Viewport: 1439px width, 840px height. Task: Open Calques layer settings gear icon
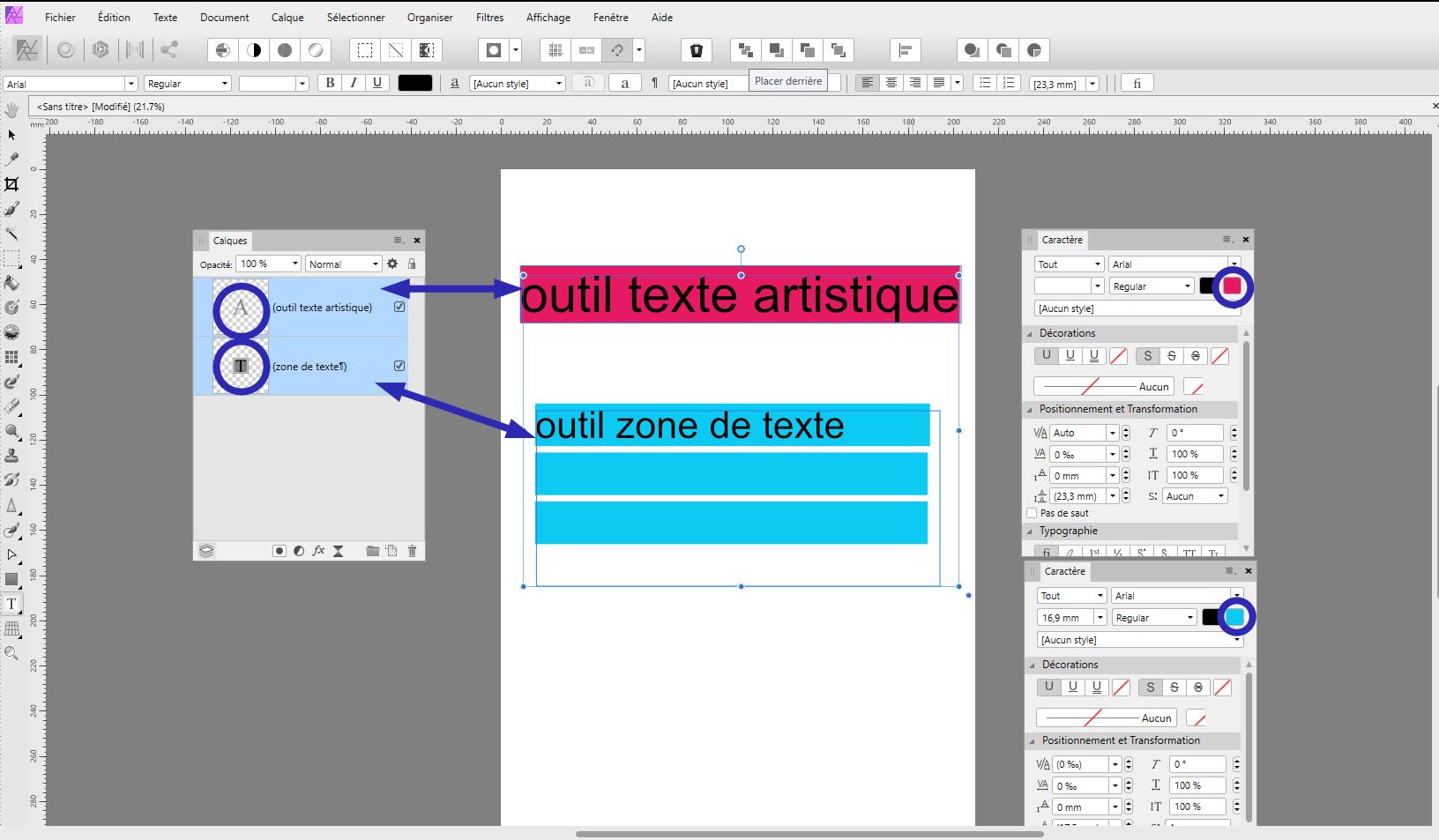pyautogui.click(x=392, y=264)
